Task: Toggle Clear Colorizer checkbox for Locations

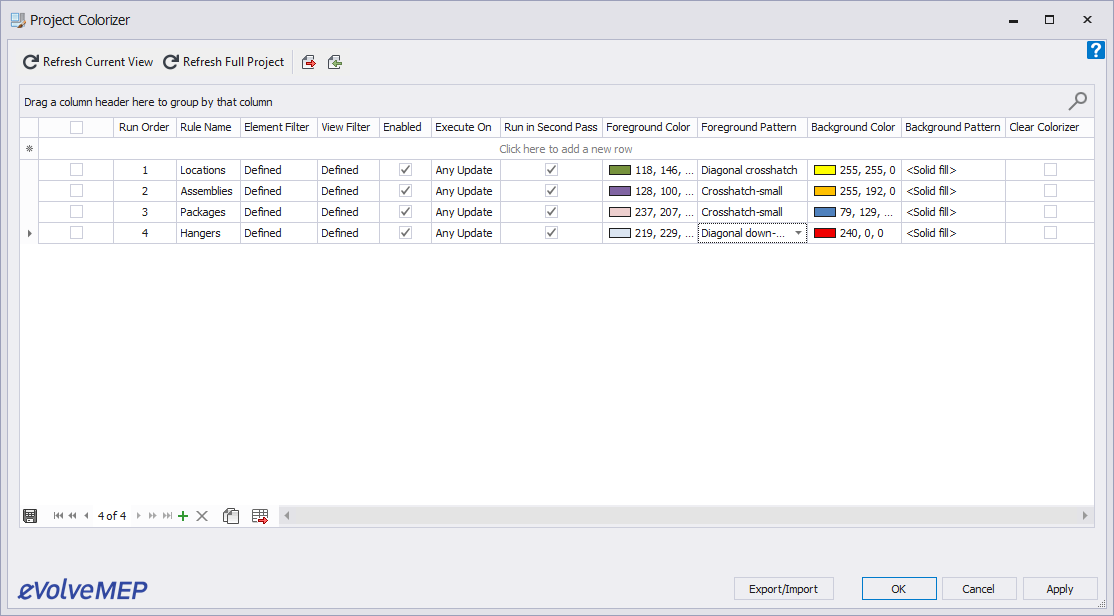Action: 1050,170
